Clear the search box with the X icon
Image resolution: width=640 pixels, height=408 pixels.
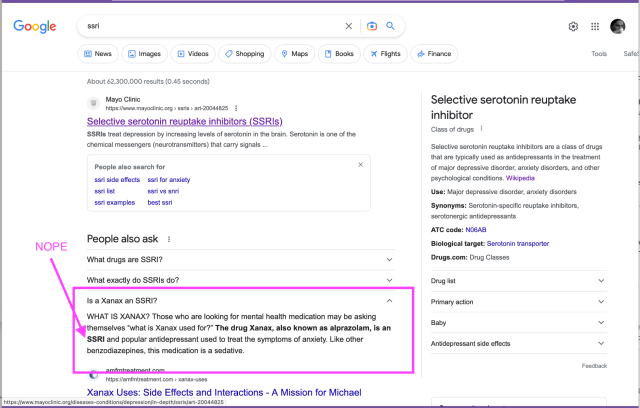[x=348, y=26]
